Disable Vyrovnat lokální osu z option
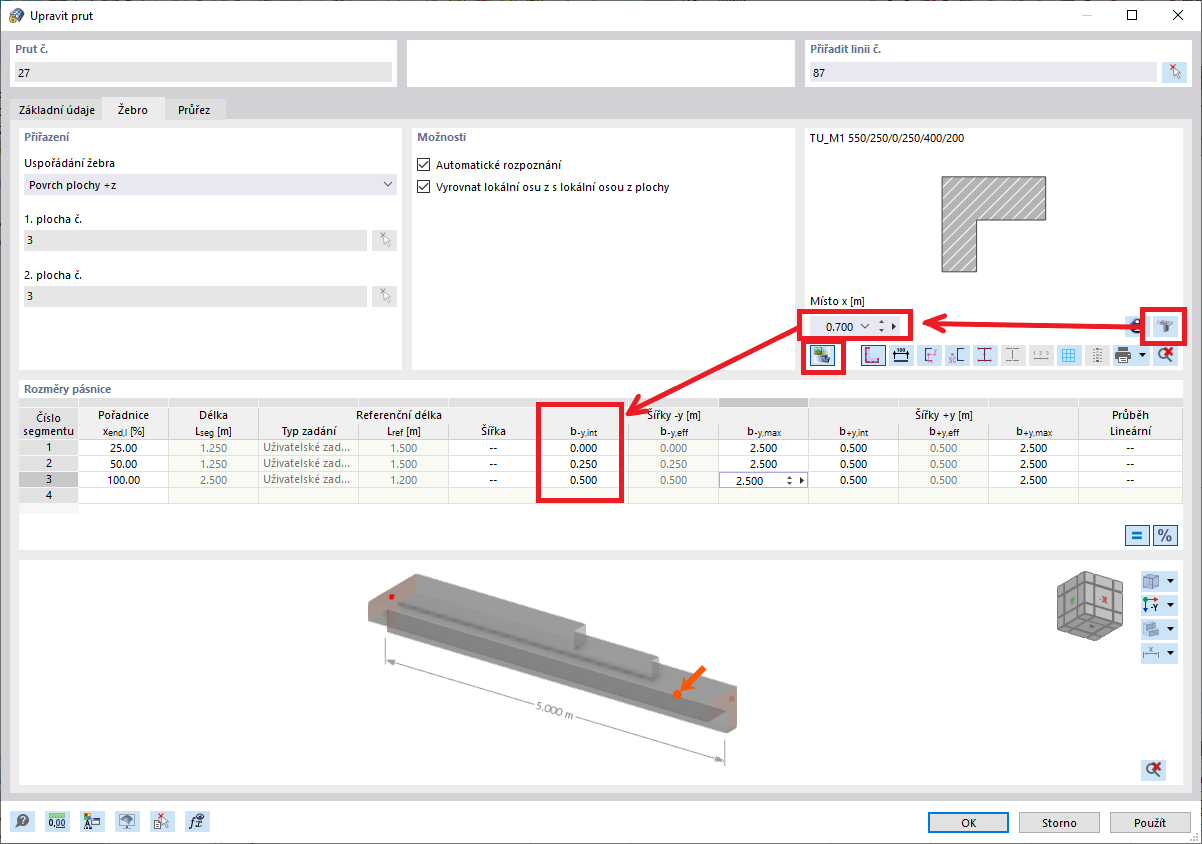Image resolution: width=1202 pixels, height=844 pixels. (424, 187)
